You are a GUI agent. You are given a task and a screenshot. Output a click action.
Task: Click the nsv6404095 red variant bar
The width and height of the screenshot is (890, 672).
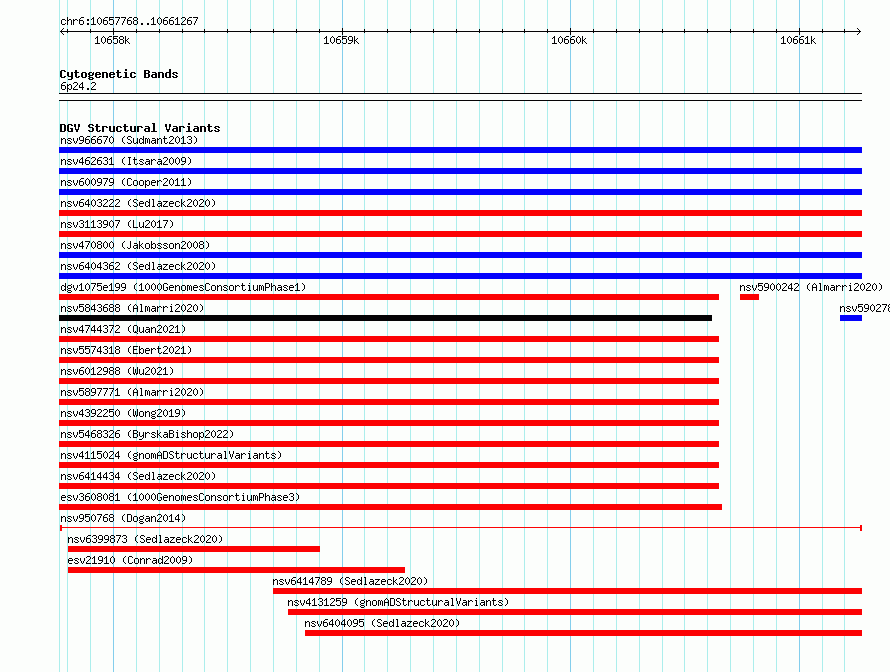(583, 633)
